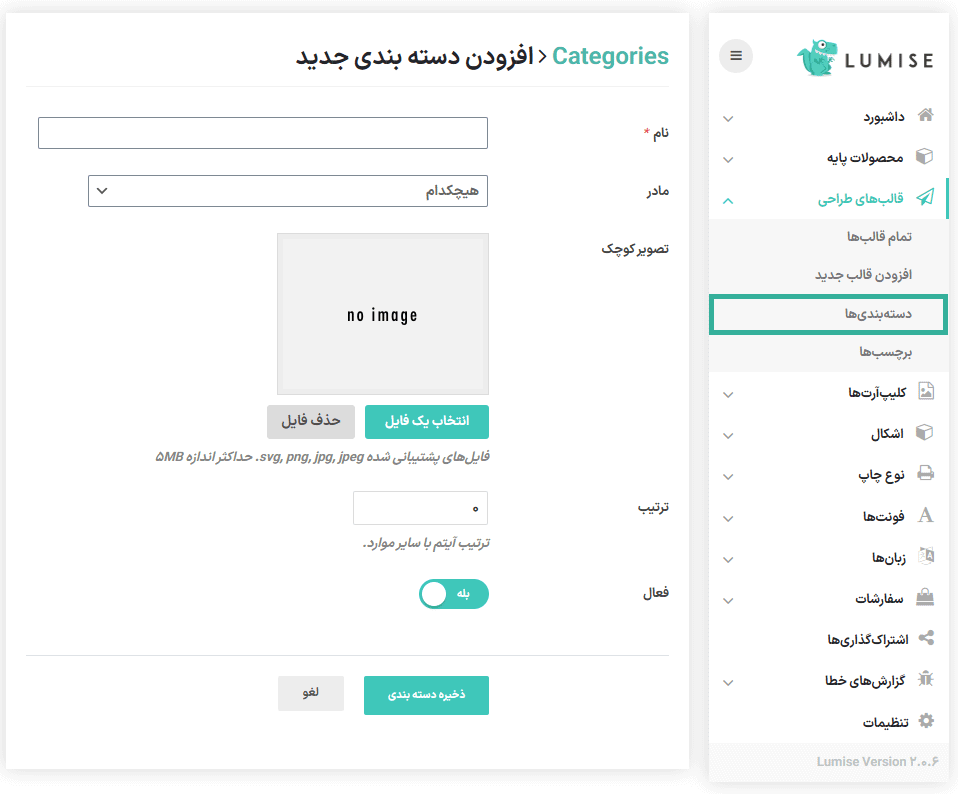Click the Categories breadcrumb link
Screen dimensions: 958x794
click(610, 56)
